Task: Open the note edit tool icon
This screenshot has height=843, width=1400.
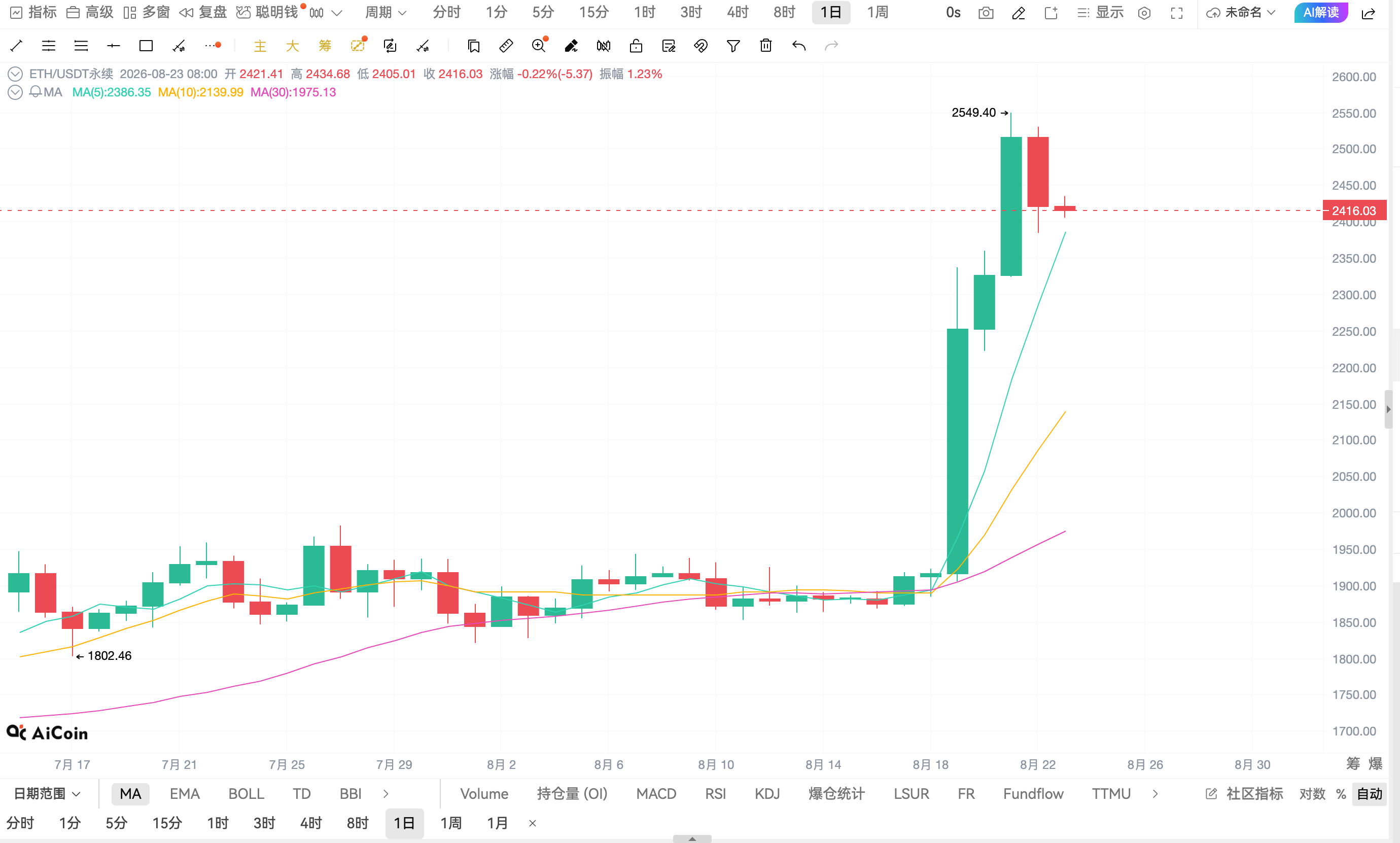Action: pyautogui.click(x=669, y=46)
